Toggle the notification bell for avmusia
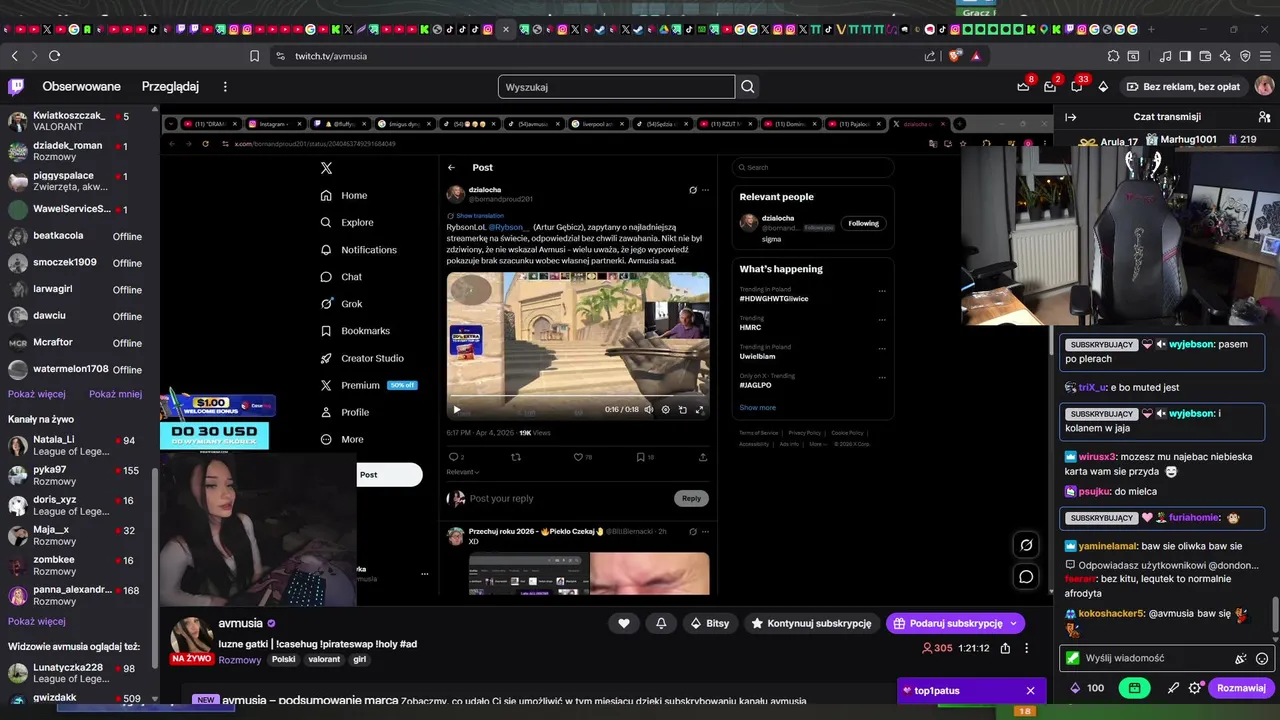1280x720 pixels. pyautogui.click(x=661, y=623)
